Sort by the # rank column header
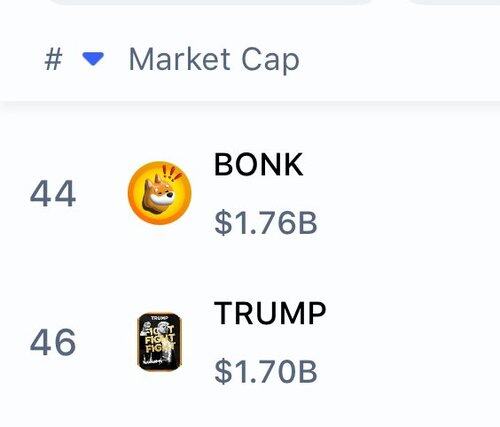 [53, 59]
